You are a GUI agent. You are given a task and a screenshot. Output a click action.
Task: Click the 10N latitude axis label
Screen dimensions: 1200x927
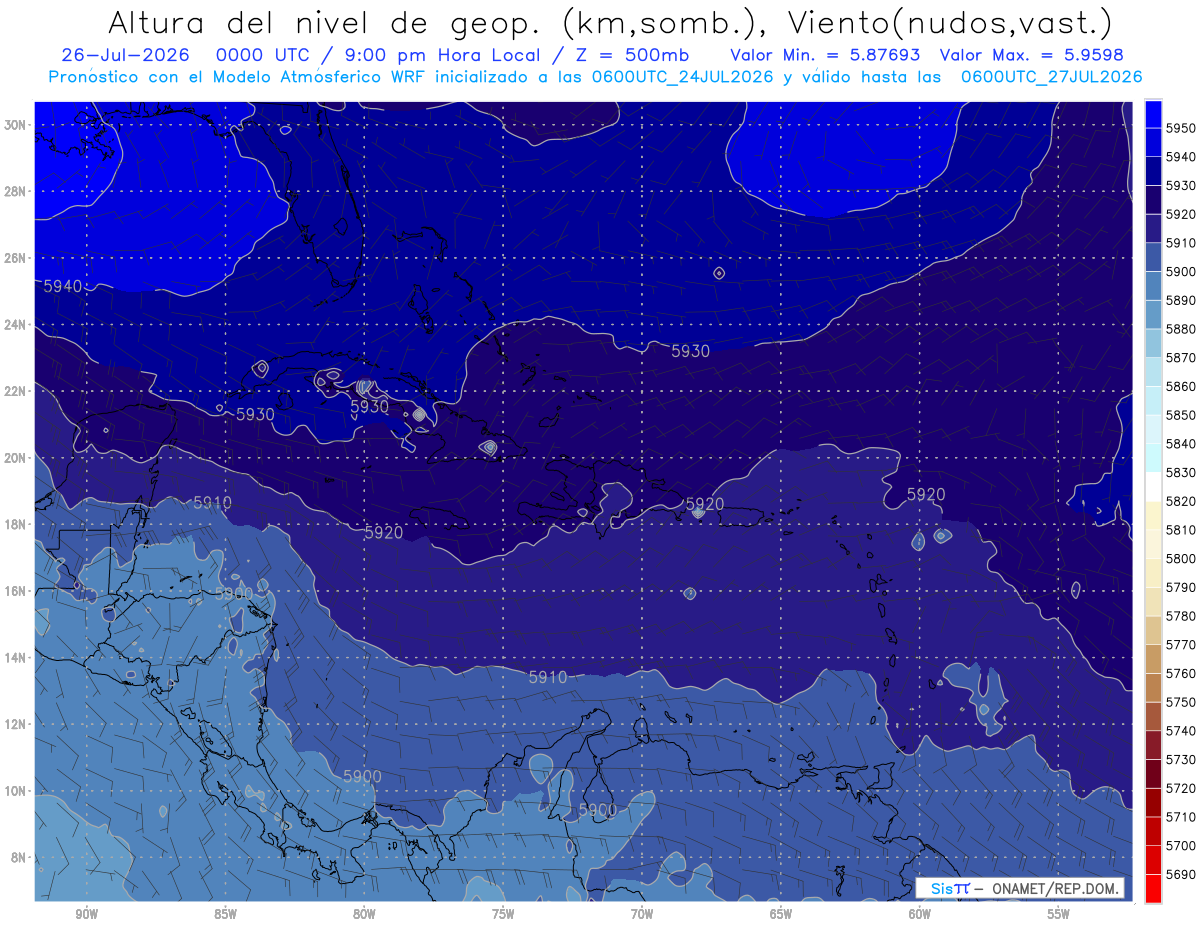tap(15, 791)
